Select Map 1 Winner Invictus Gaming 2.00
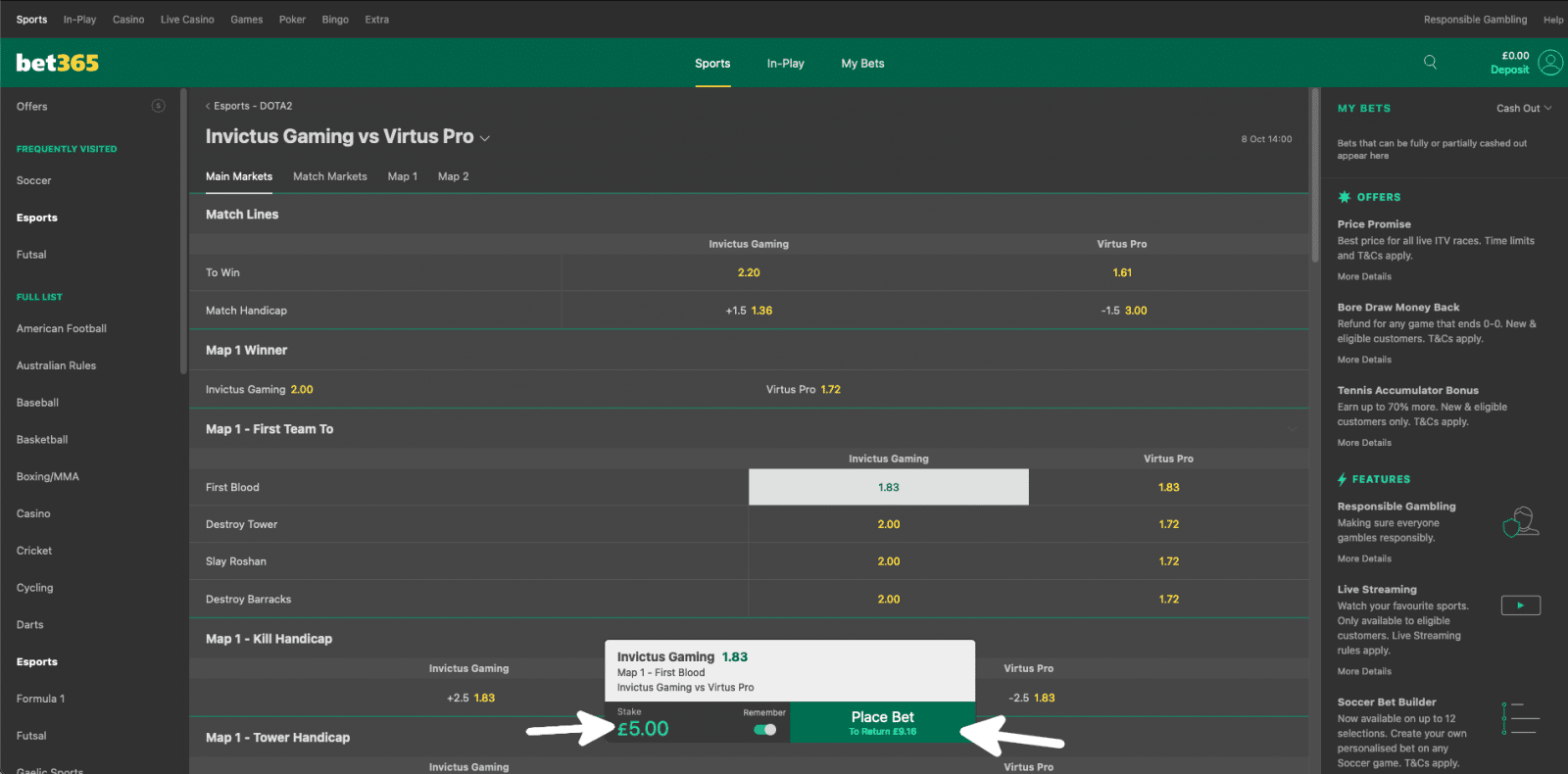The height and width of the screenshot is (774, 1568). (302, 389)
